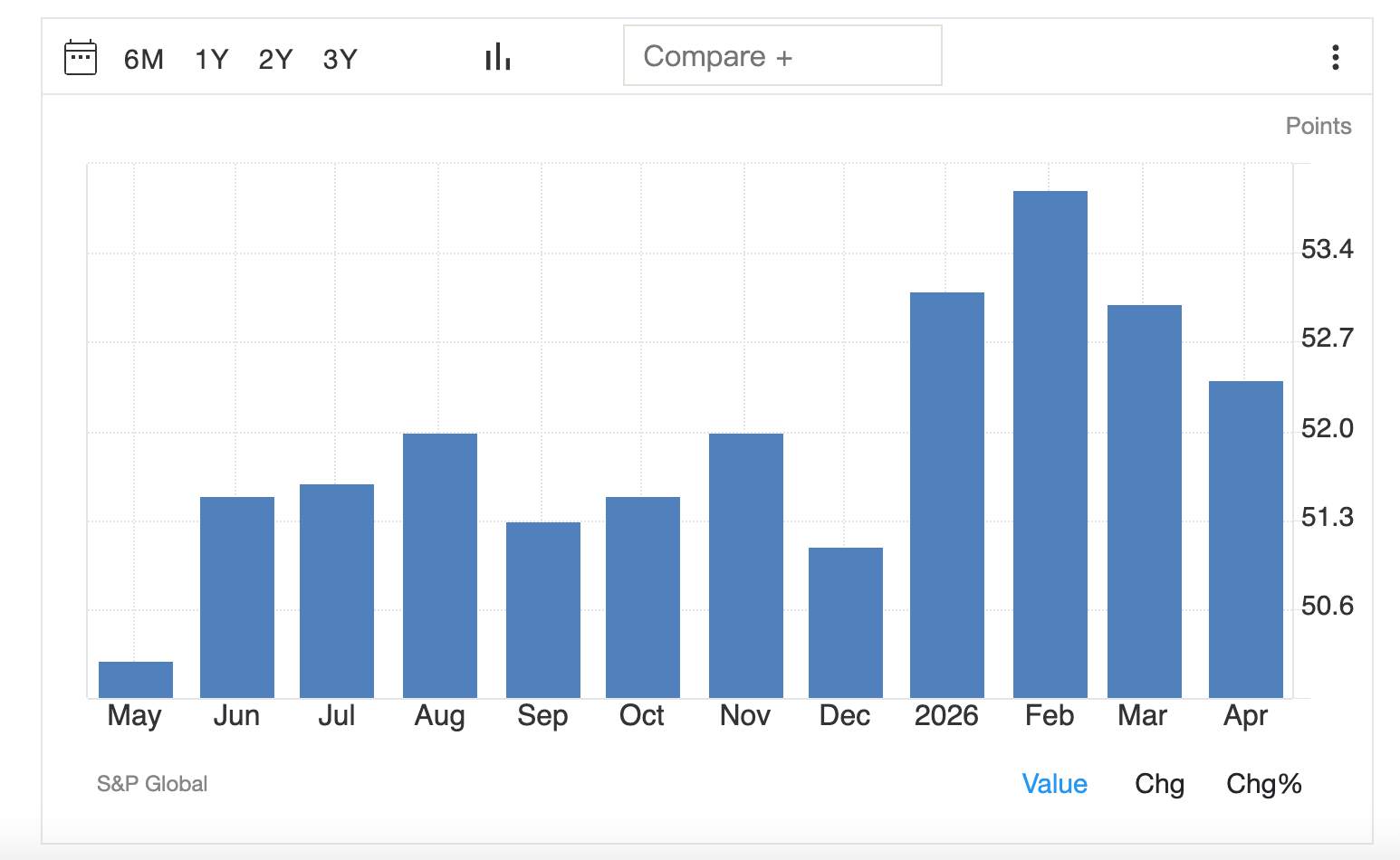Click the 2026 January bar

(947, 495)
